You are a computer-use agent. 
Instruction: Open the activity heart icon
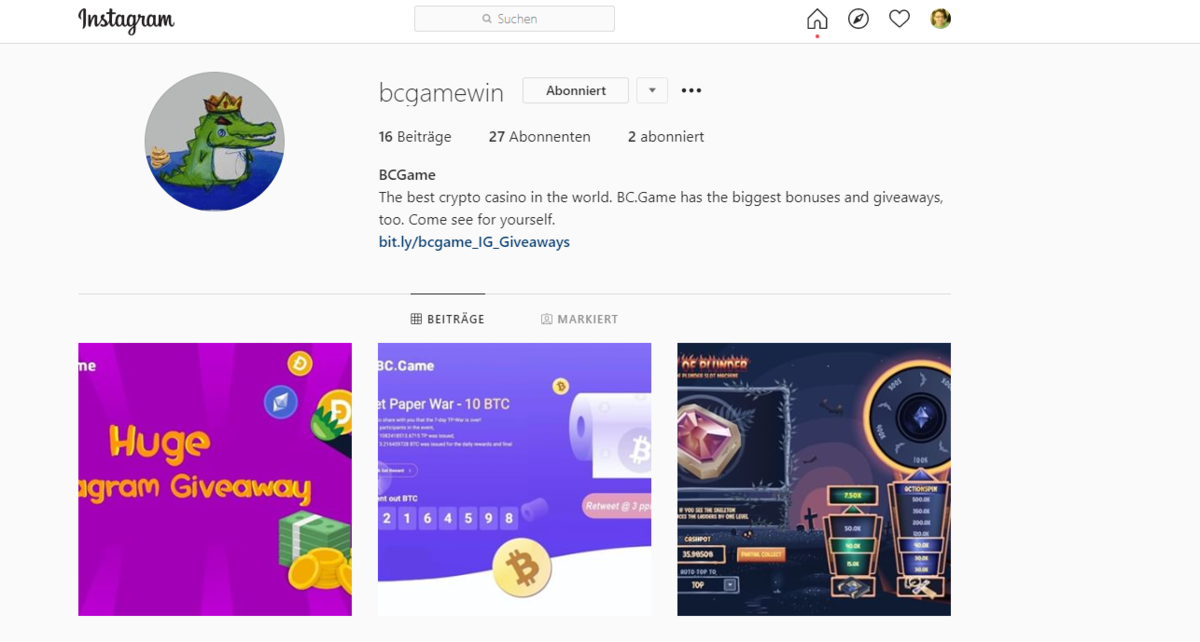pos(899,19)
